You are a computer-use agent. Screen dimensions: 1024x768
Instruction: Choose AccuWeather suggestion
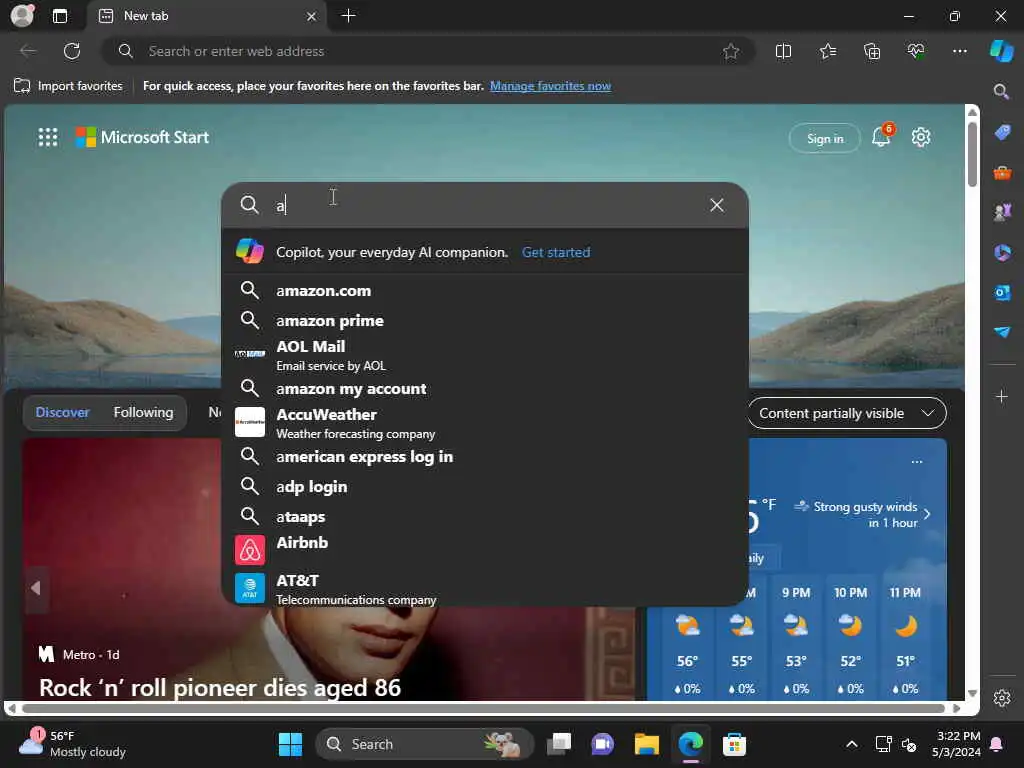point(485,423)
